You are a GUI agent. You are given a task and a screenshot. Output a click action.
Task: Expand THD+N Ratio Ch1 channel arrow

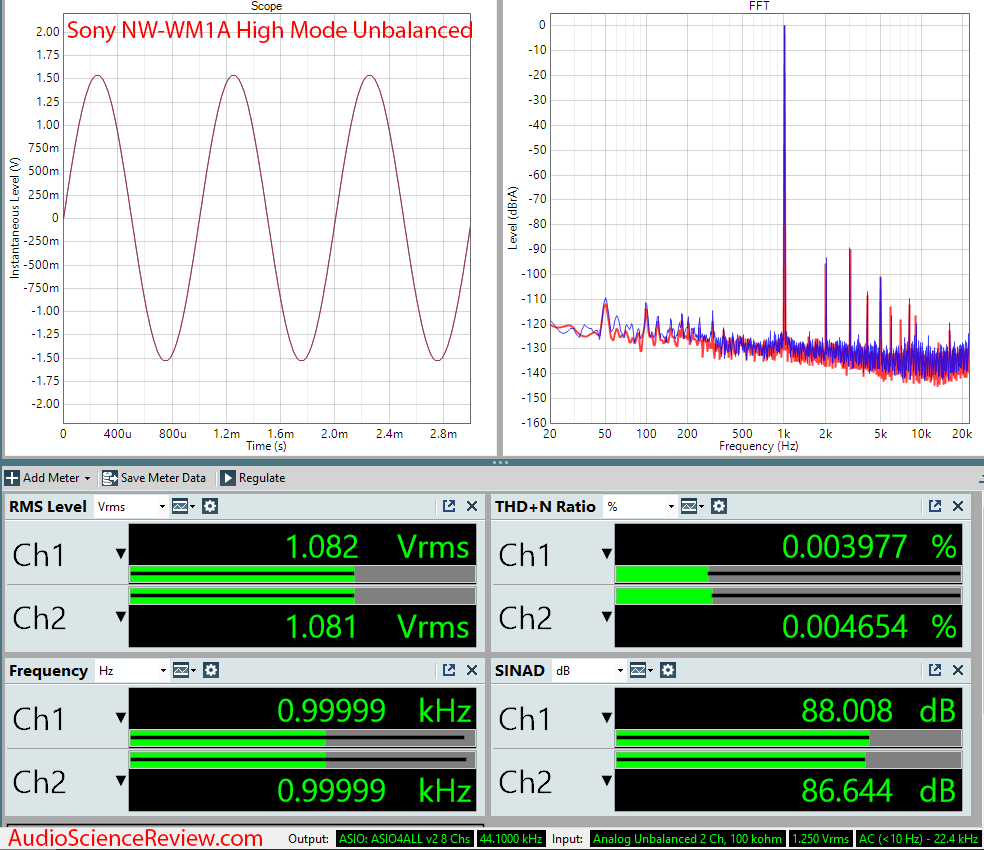[607, 554]
